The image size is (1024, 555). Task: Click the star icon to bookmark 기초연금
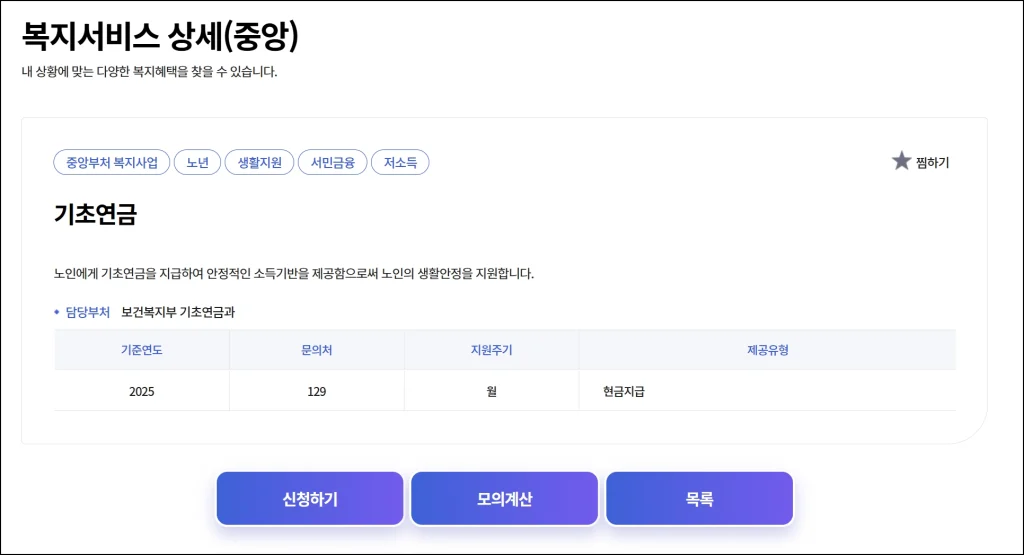pyautogui.click(x=901, y=161)
